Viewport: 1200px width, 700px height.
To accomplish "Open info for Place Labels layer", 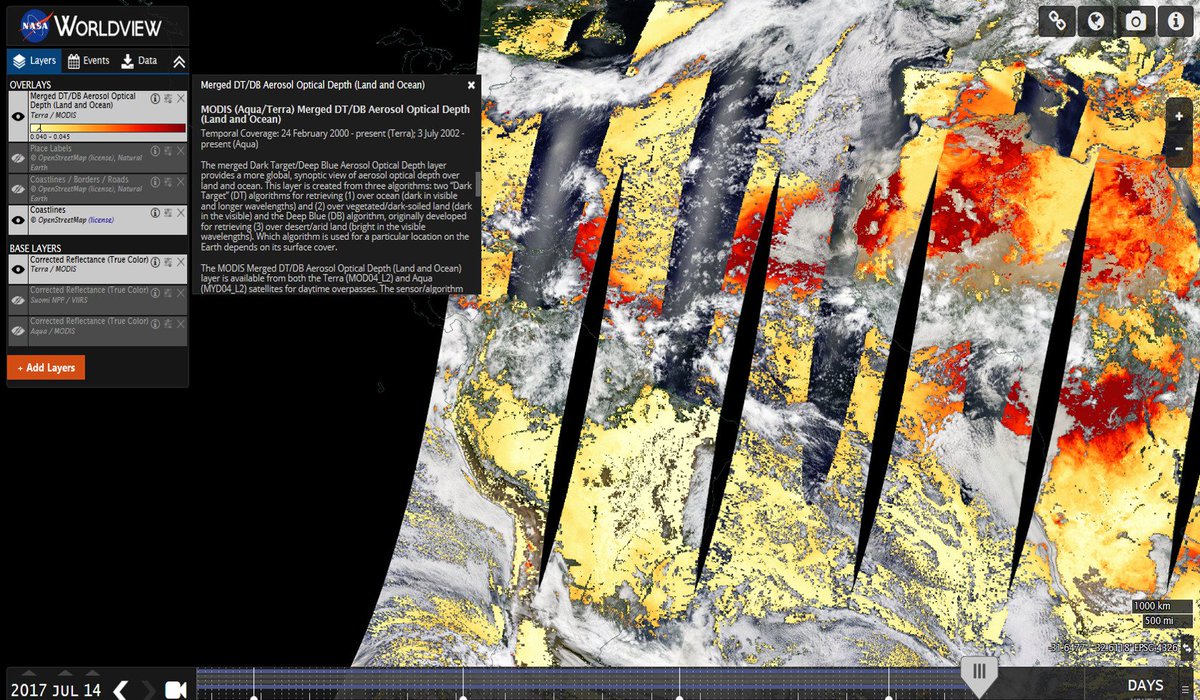I will [155, 150].
